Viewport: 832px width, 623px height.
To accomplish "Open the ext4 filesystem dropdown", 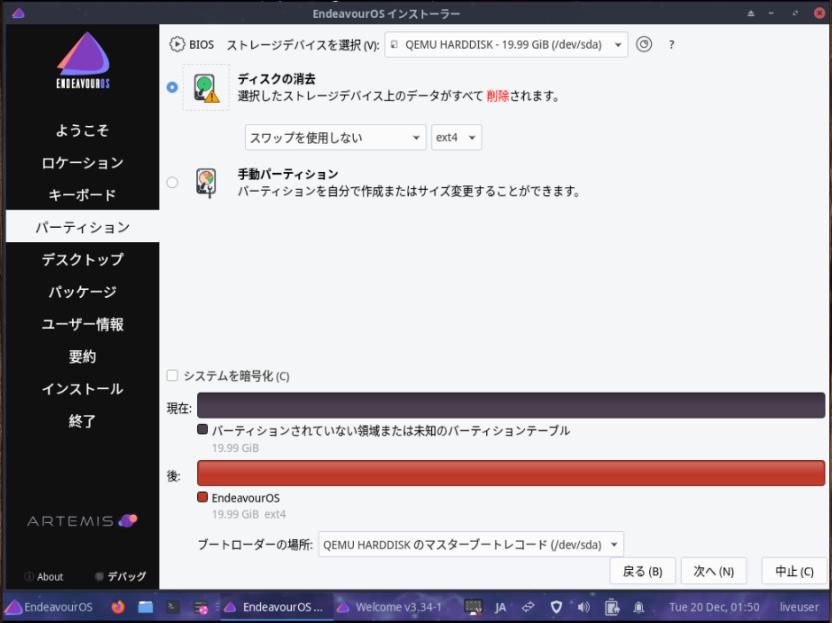I will [x=456, y=137].
